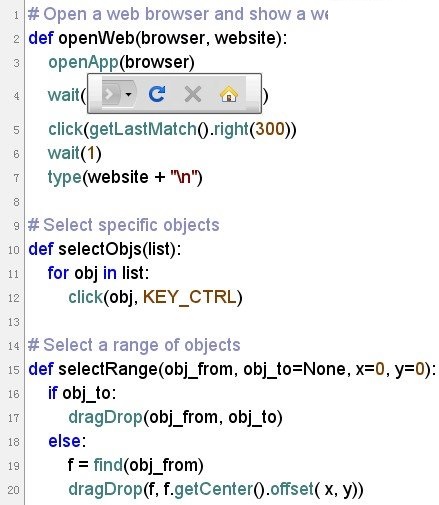Click the getCenter method call
Screen dimensions: 439x505
click(214, 489)
